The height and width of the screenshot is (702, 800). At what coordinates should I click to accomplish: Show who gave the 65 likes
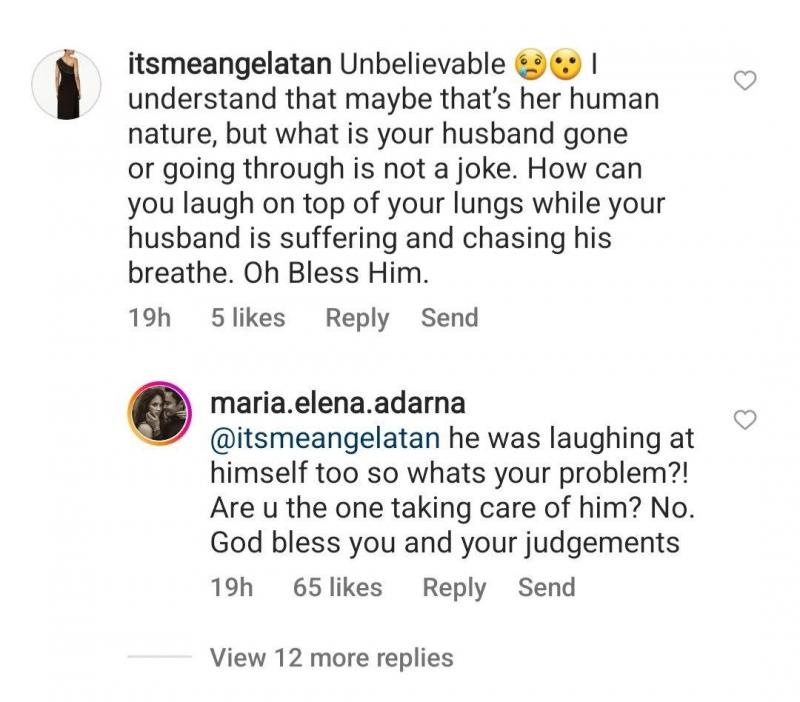pyautogui.click(x=338, y=587)
